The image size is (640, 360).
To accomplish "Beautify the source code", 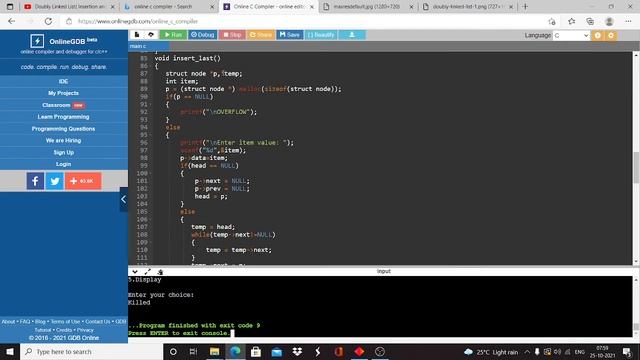I will pyautogui.click(x=321, y=35).
